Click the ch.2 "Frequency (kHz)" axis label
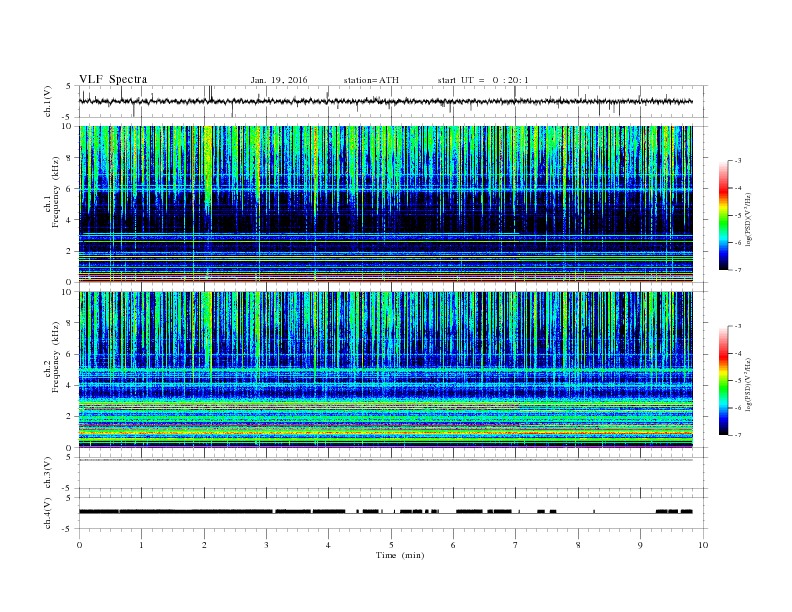The height and width of the screenshot is (612, 792). [x=55, y=356]
